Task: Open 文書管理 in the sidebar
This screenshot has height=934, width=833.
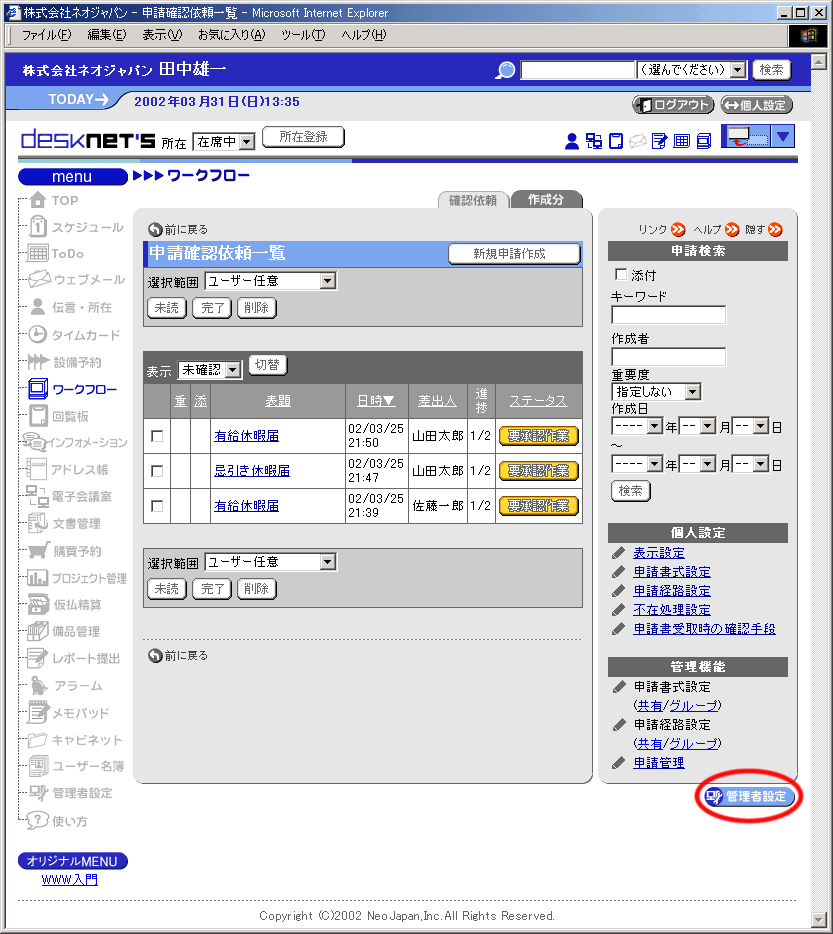Action: coord(76,523)
